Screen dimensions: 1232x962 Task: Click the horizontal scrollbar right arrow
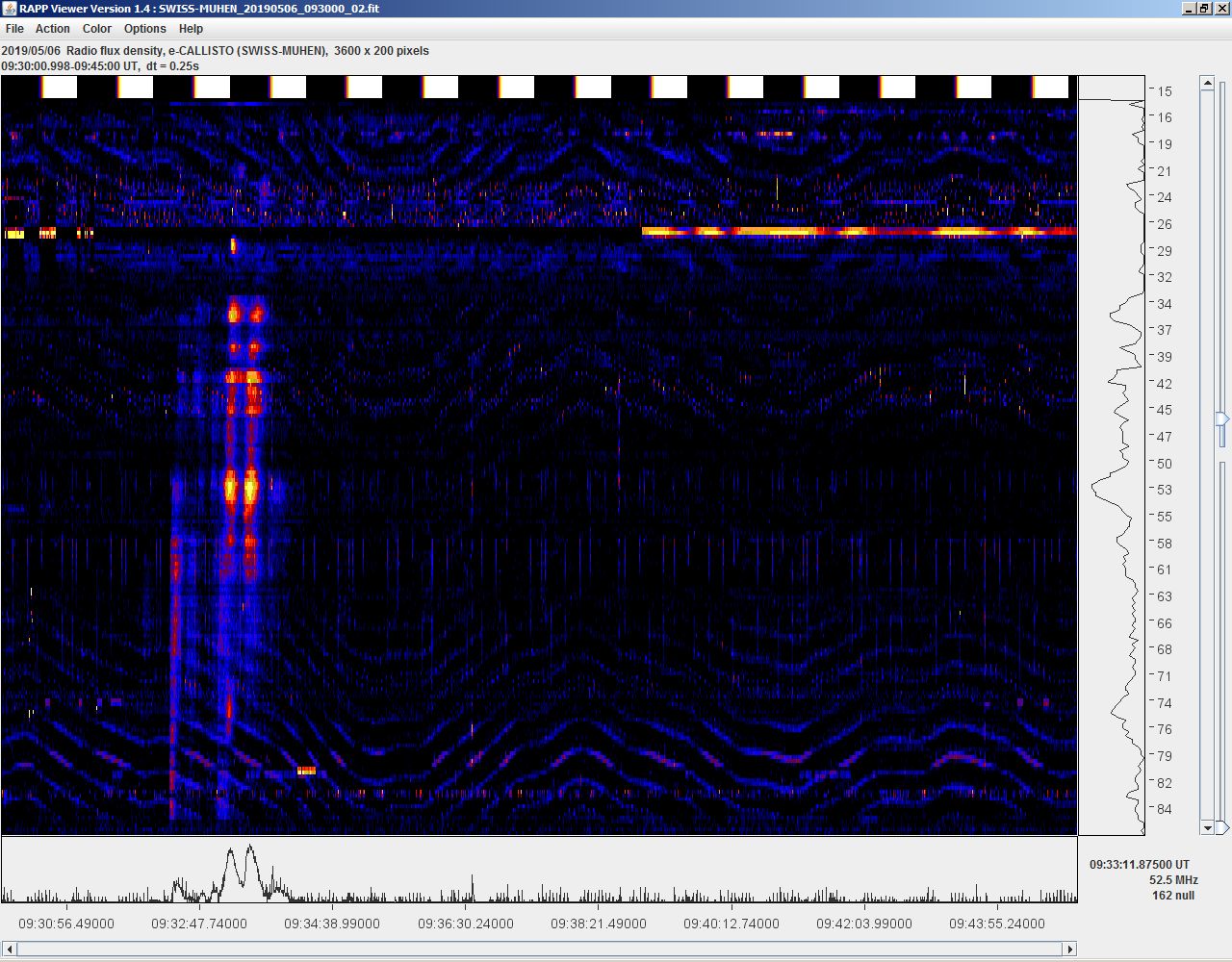[1069, 949]
